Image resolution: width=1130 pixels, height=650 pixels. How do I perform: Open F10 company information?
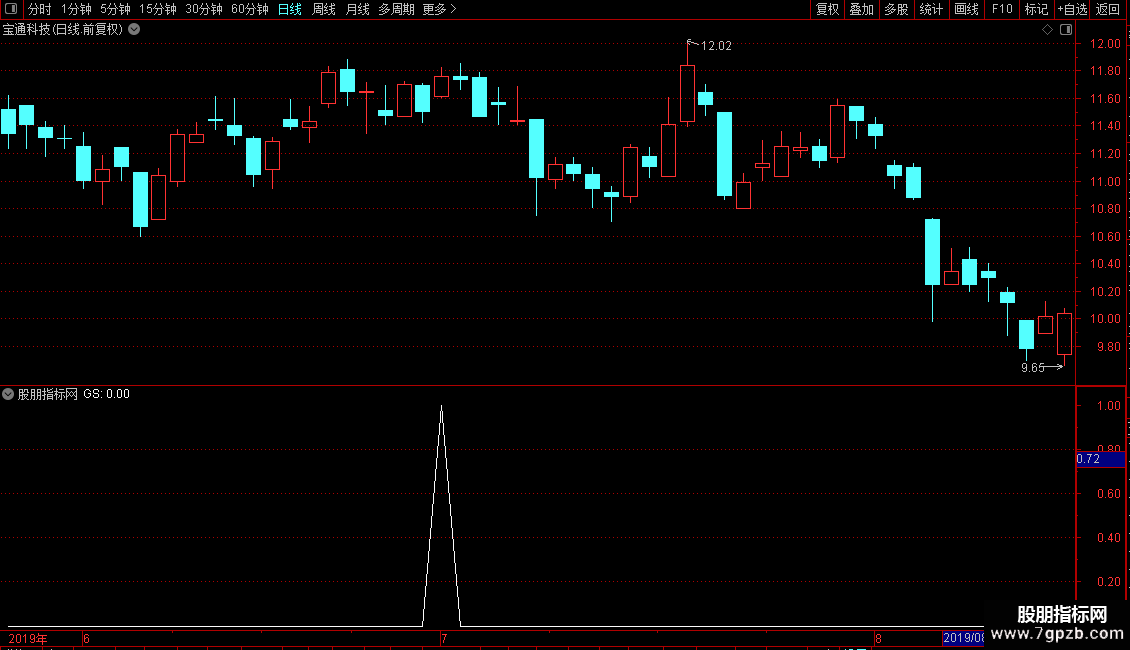[1002, 9]
